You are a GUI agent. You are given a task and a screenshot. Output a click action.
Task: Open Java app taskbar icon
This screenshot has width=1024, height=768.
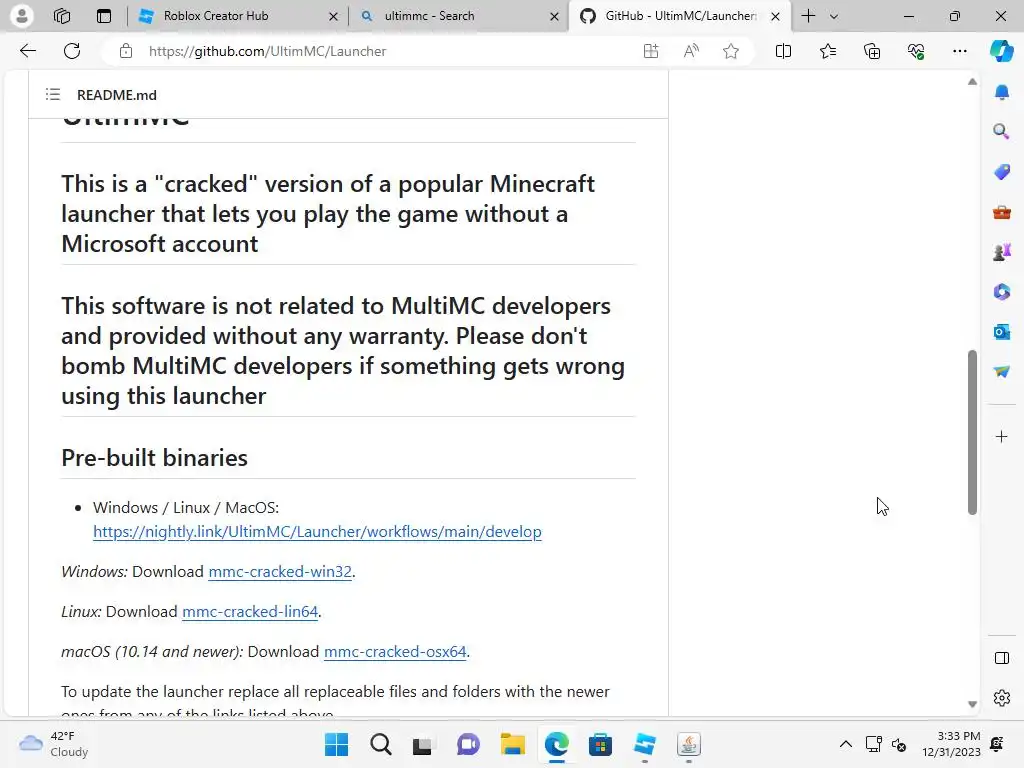(x=688, y=744)
